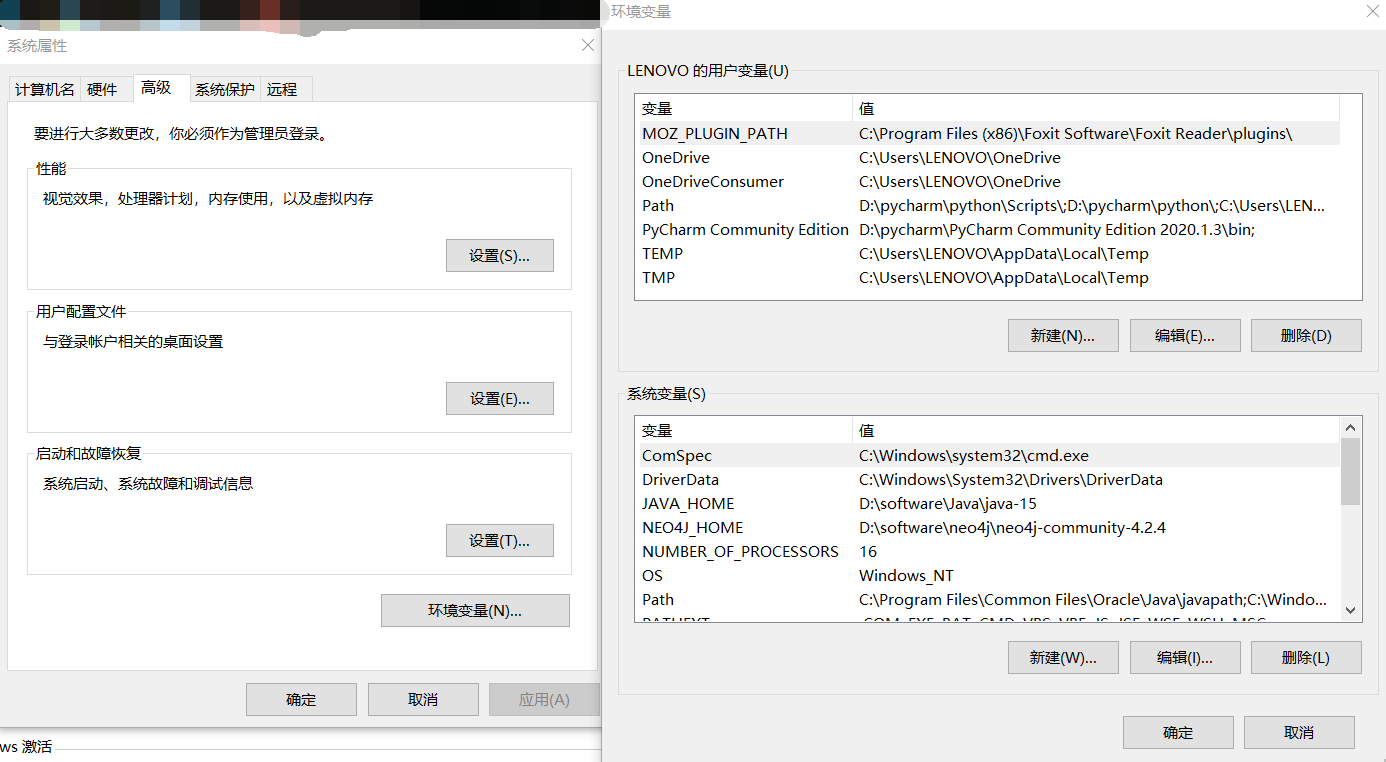Click the neo4j-community-4.2.4 path value

tap(1012, 528)
